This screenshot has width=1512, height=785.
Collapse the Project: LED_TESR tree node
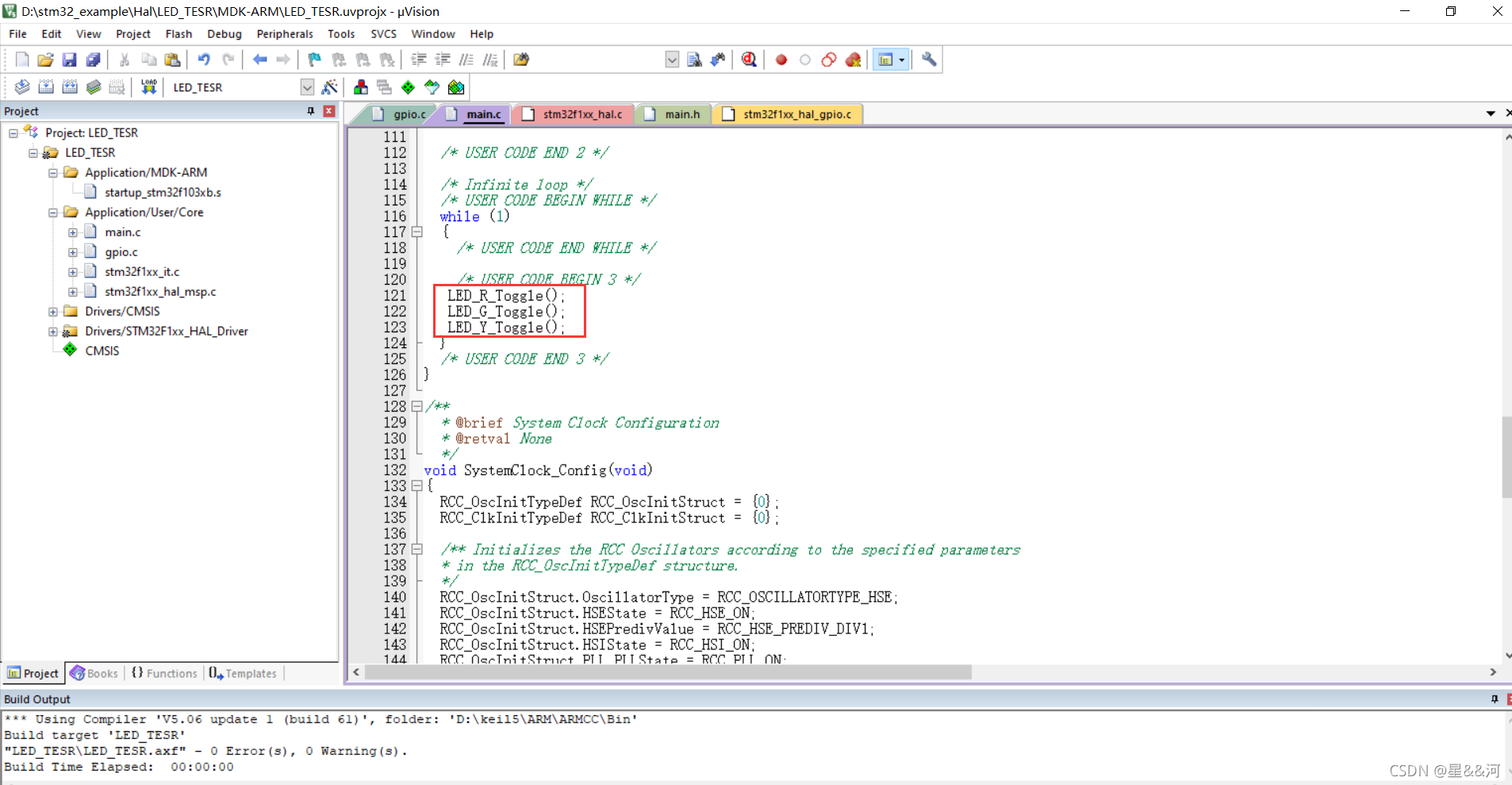(x=13, y=133)
